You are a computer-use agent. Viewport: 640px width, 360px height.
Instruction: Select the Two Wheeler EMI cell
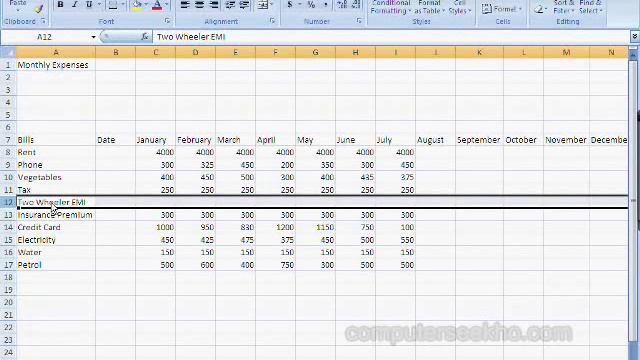click(x=56, y=202)
